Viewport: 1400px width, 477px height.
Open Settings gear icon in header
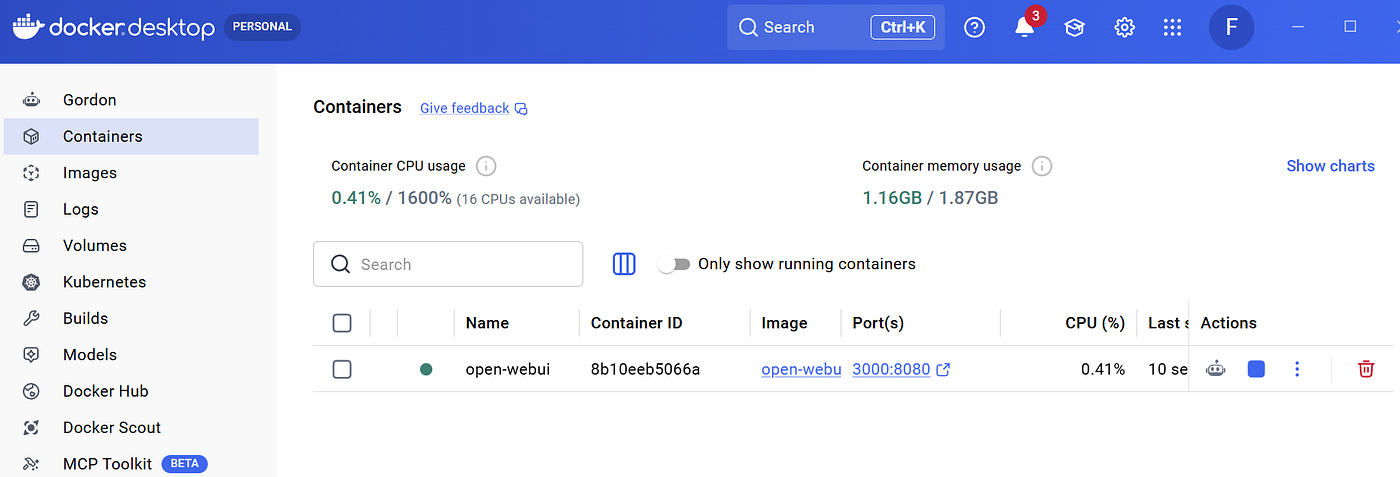coord(1124,28)
